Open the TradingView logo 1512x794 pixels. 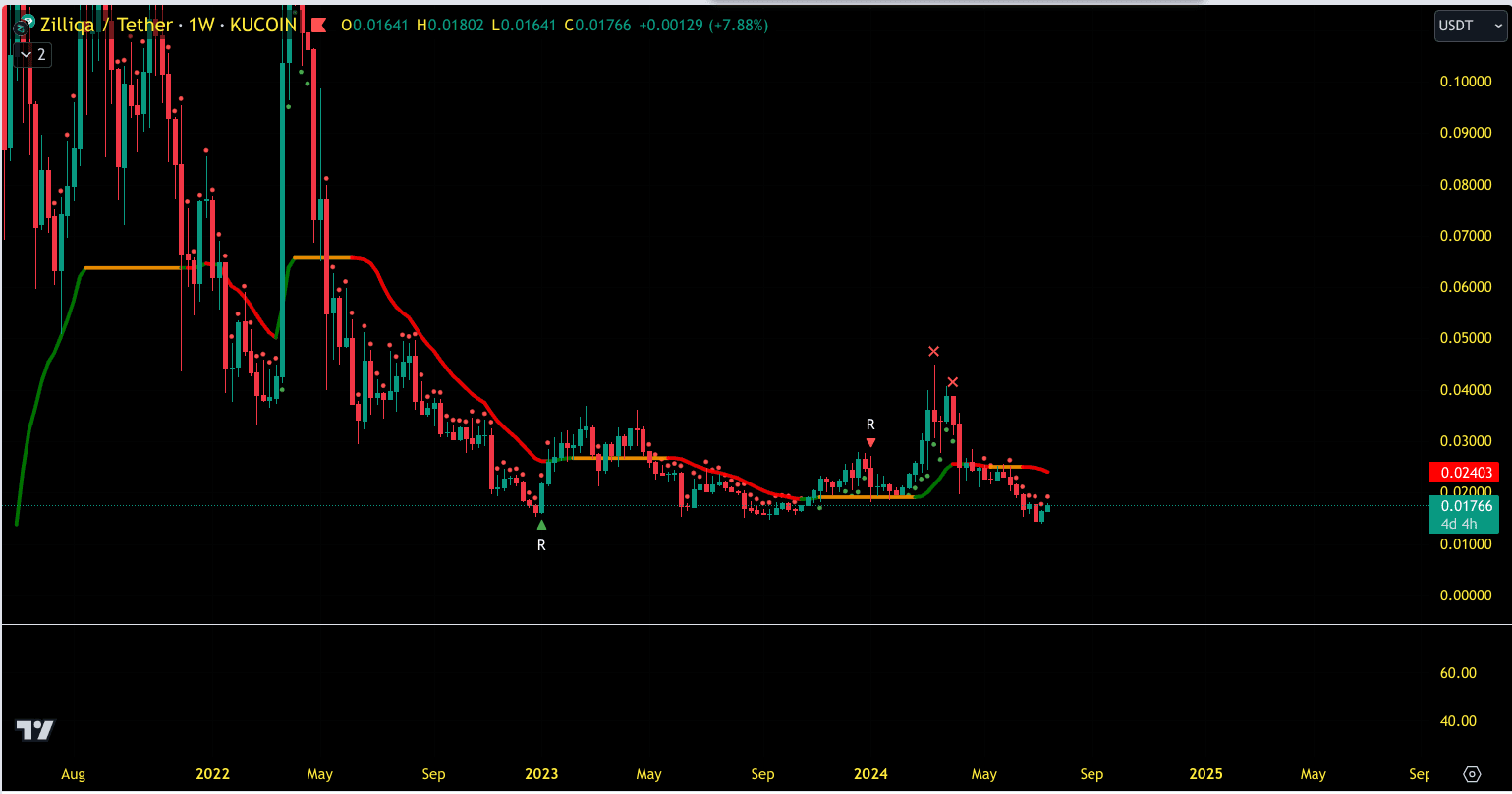tap(34, 730)
